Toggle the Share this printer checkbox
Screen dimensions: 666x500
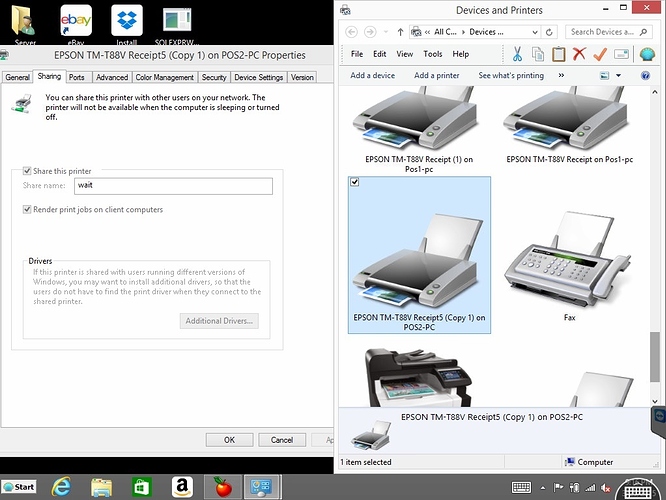(27, 171)
